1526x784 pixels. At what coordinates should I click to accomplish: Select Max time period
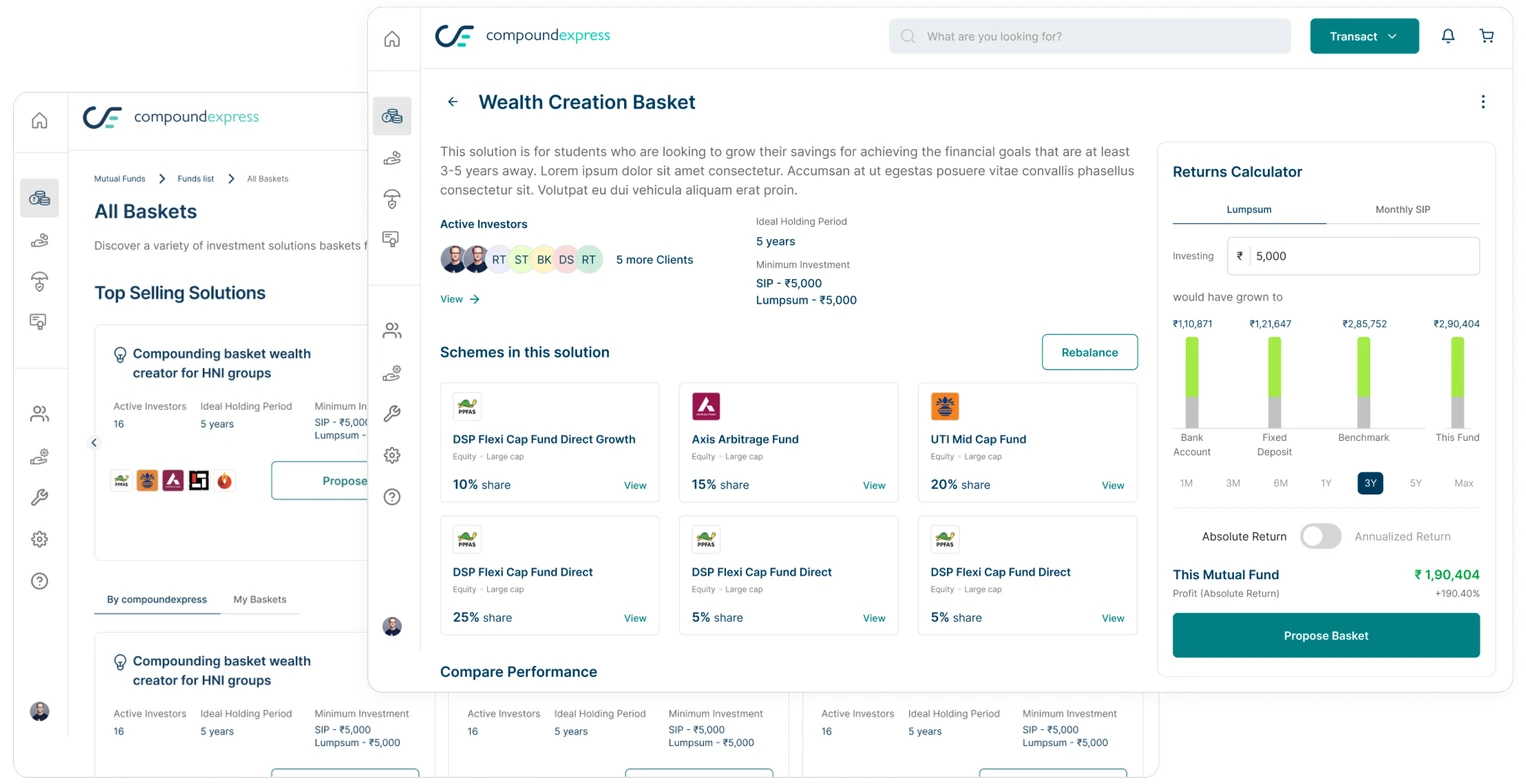click(1464, 483)
